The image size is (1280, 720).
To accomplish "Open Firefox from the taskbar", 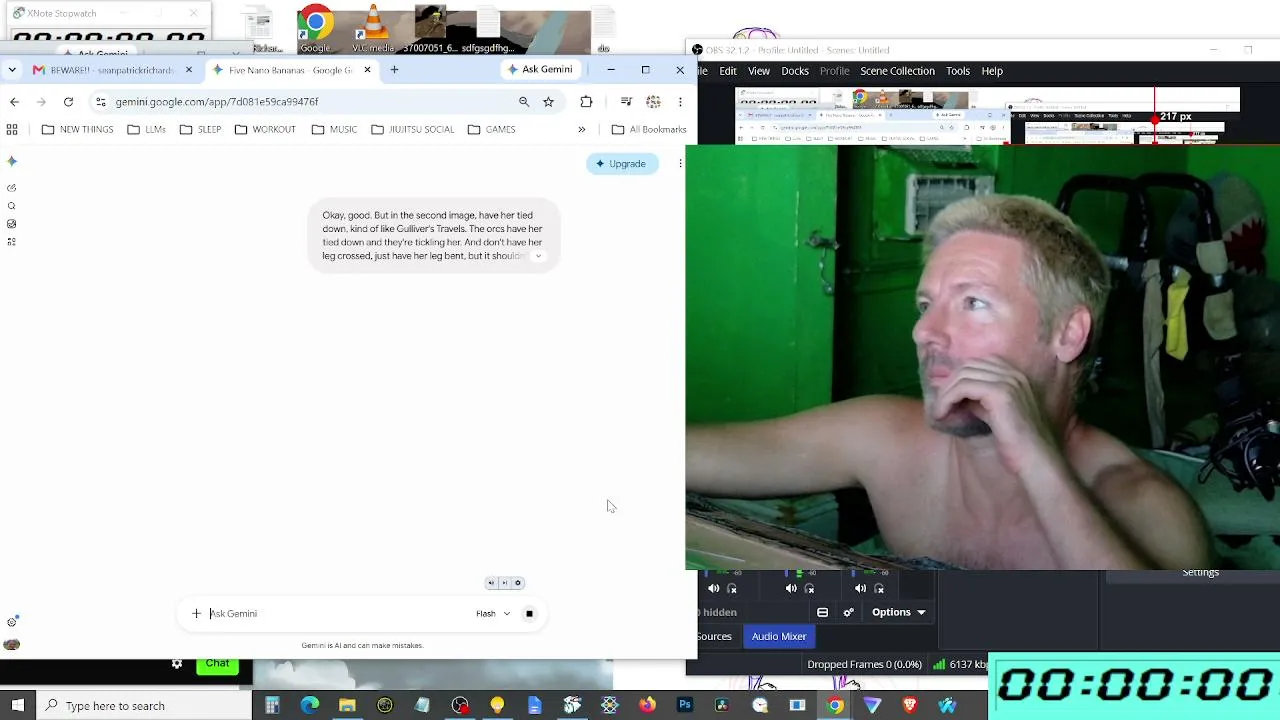I will click(647, 705).
